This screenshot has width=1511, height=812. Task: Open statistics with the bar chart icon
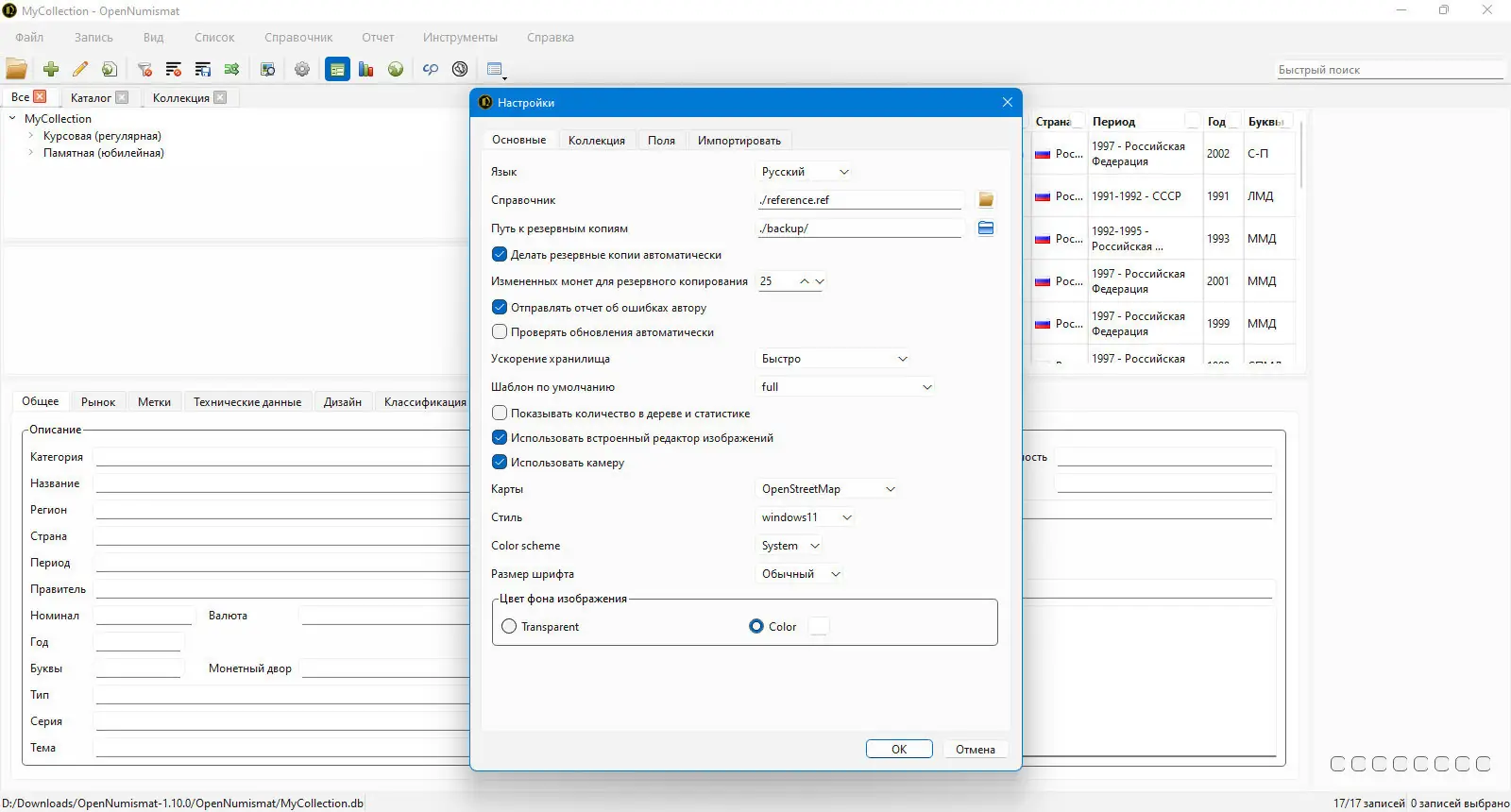click(366, 69)
